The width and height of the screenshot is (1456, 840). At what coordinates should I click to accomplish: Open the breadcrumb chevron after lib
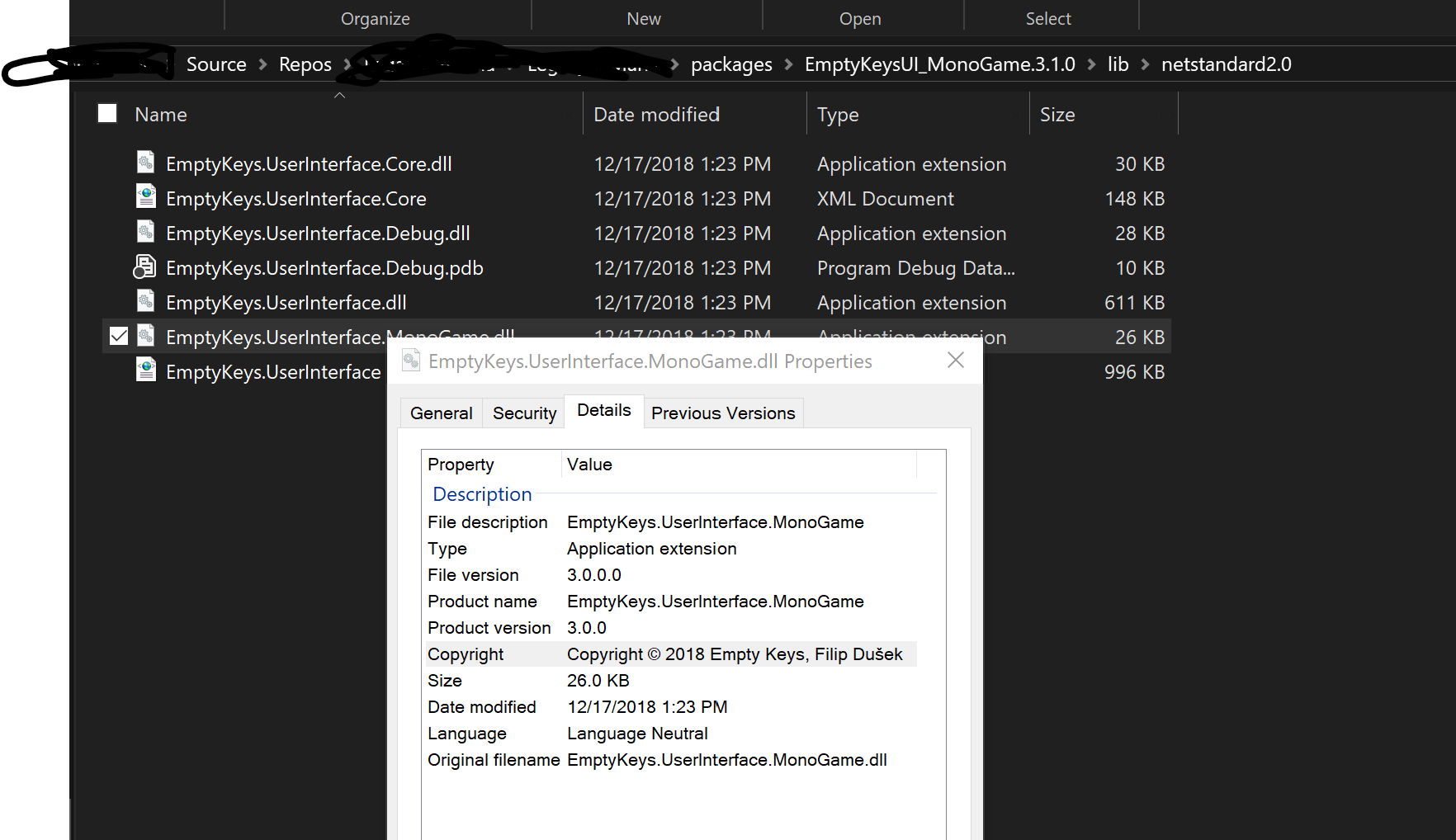click(1144, 64)
